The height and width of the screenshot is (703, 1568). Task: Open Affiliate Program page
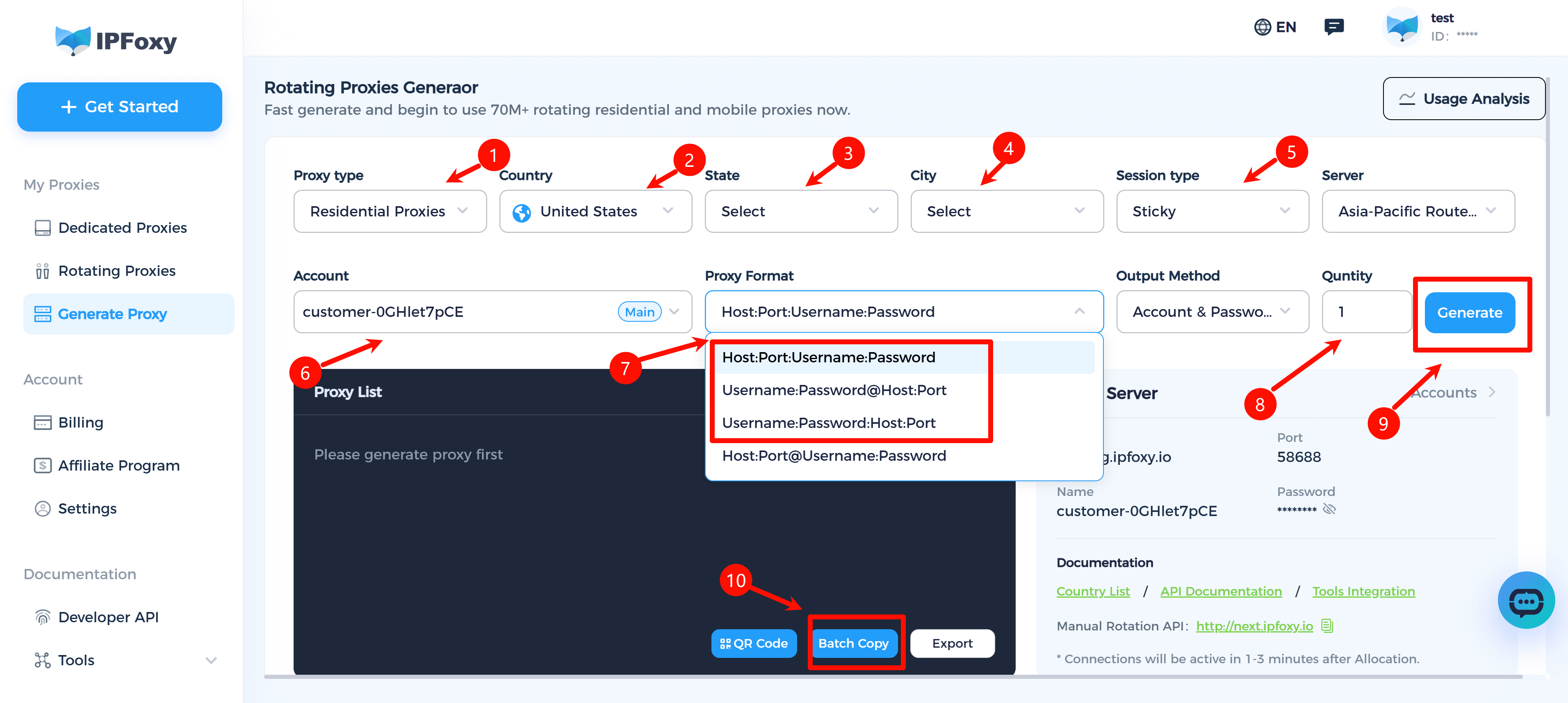click(x=119, y=466)
